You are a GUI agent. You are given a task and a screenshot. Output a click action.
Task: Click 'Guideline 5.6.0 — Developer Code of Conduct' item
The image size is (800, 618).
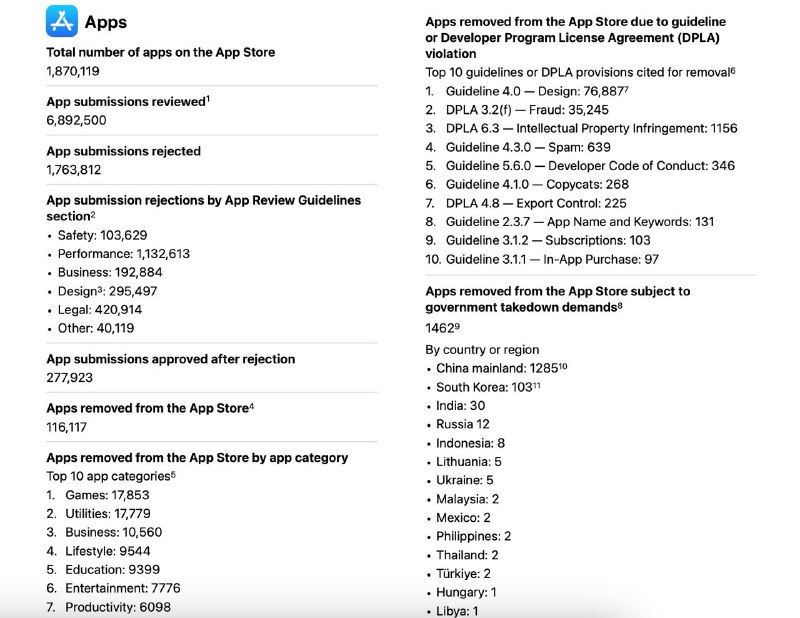(x=580, y=166)
